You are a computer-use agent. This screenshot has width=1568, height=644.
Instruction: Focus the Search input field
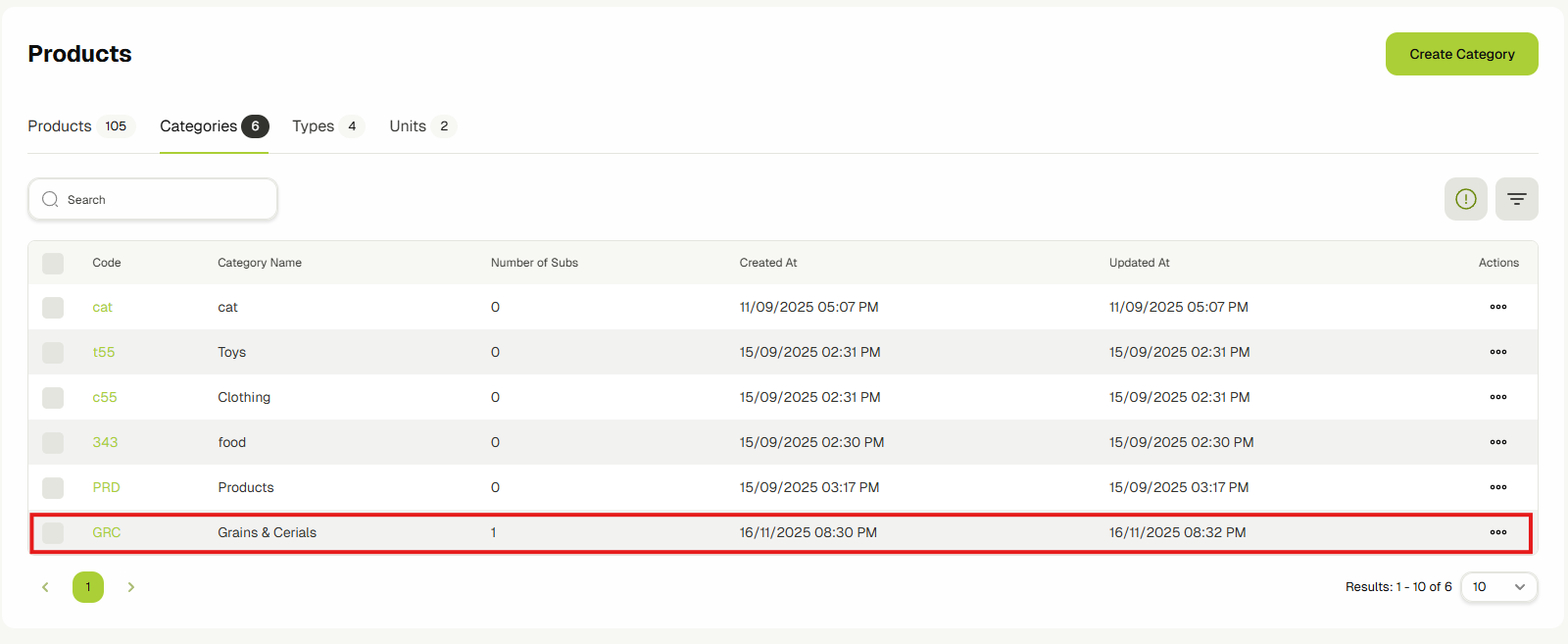[x=162, y=199]
